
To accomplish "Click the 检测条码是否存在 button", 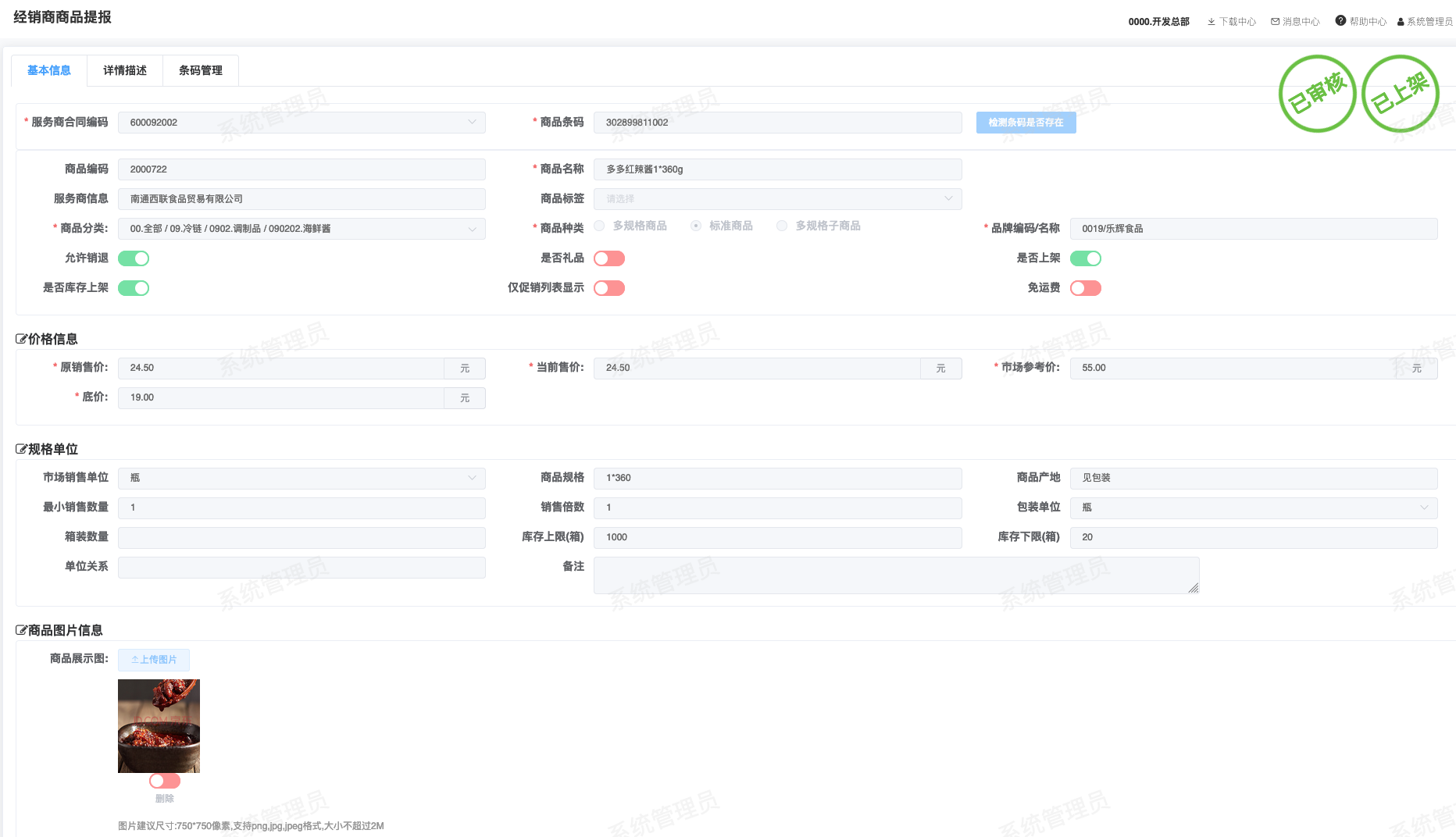I will [1026, 123].
